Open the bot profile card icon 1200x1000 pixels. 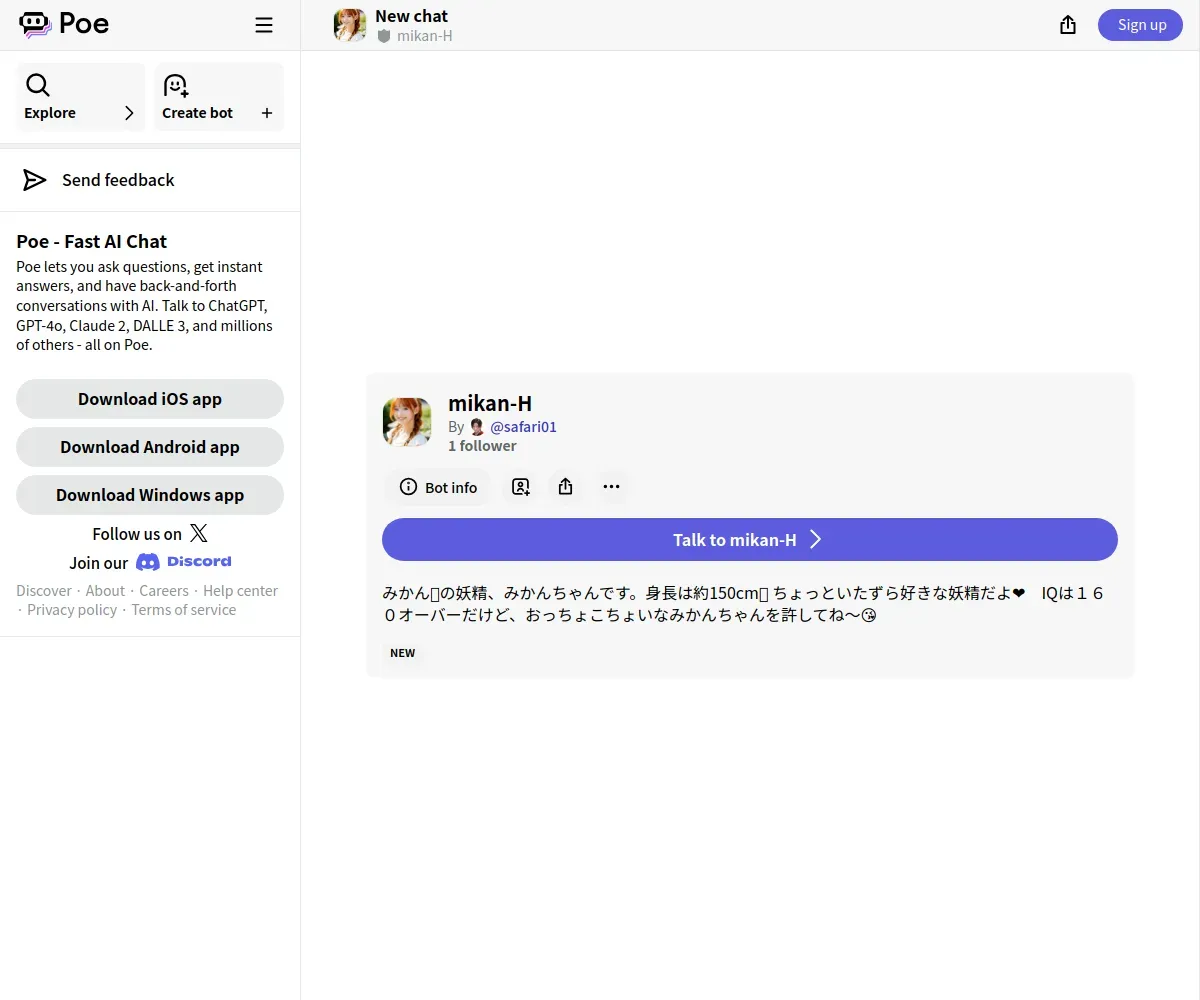click(520, 487)
